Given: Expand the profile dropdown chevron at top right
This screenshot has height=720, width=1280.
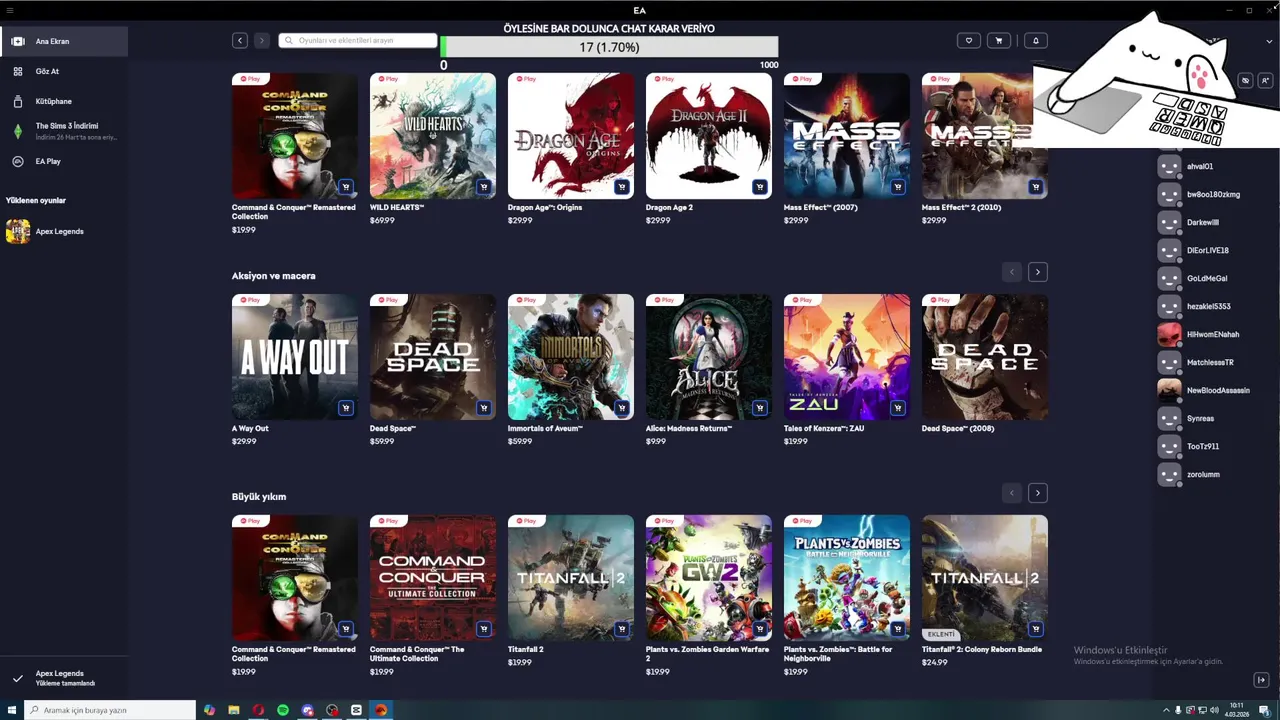Looking at the screenshot, I should [x=1270, y=41].
